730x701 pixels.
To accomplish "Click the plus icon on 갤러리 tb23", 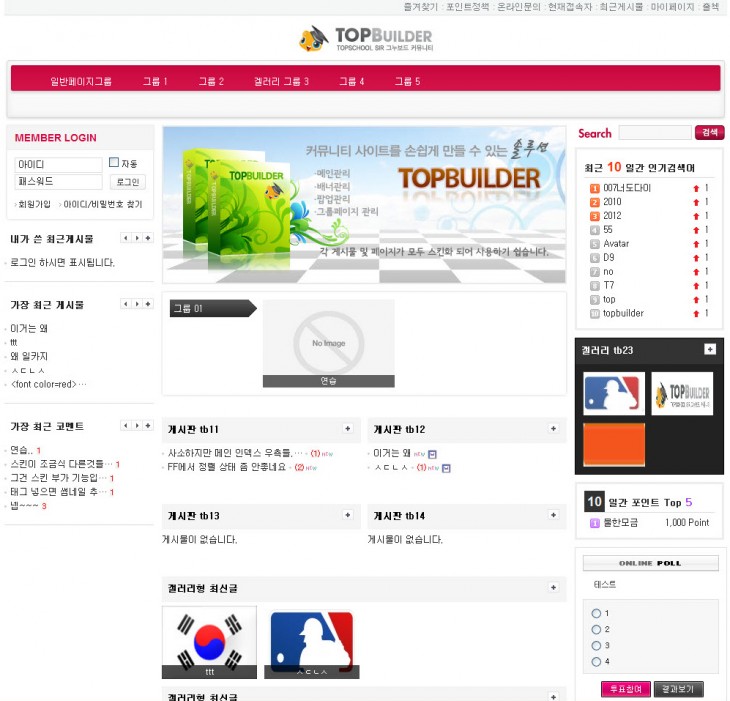I will coord(710,349).
